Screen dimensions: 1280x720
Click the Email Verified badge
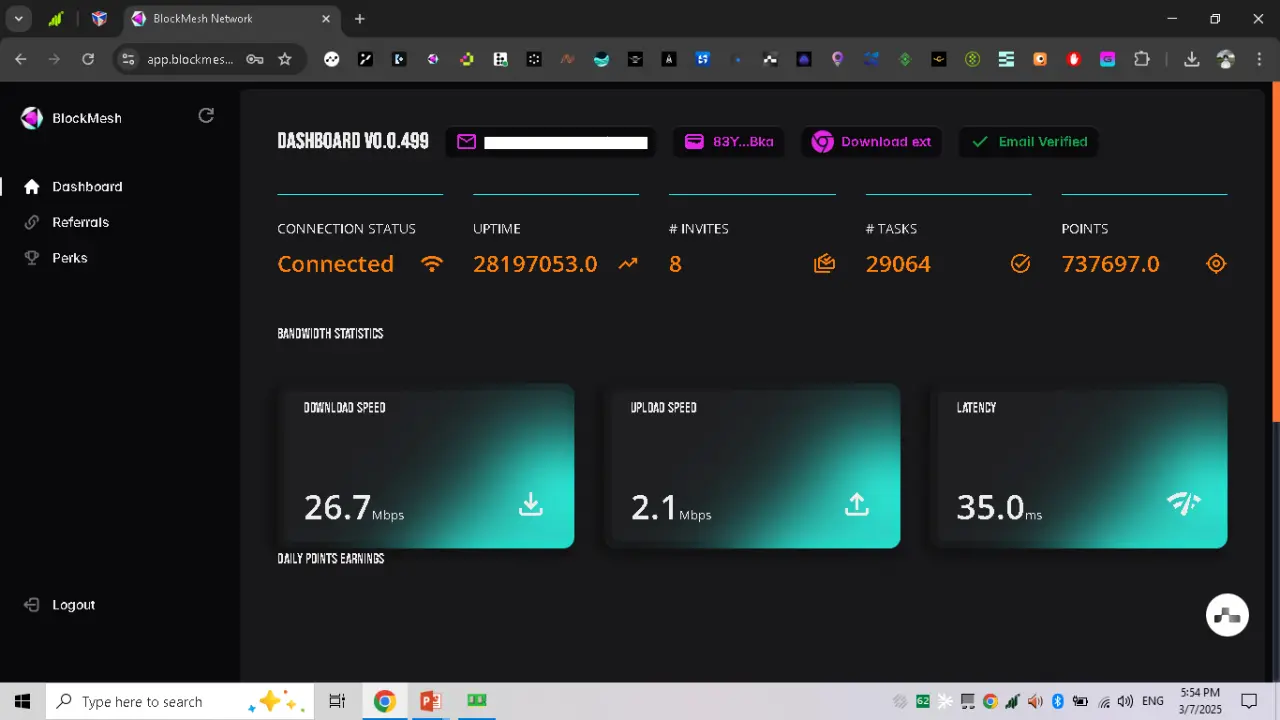coord(1029,142)
